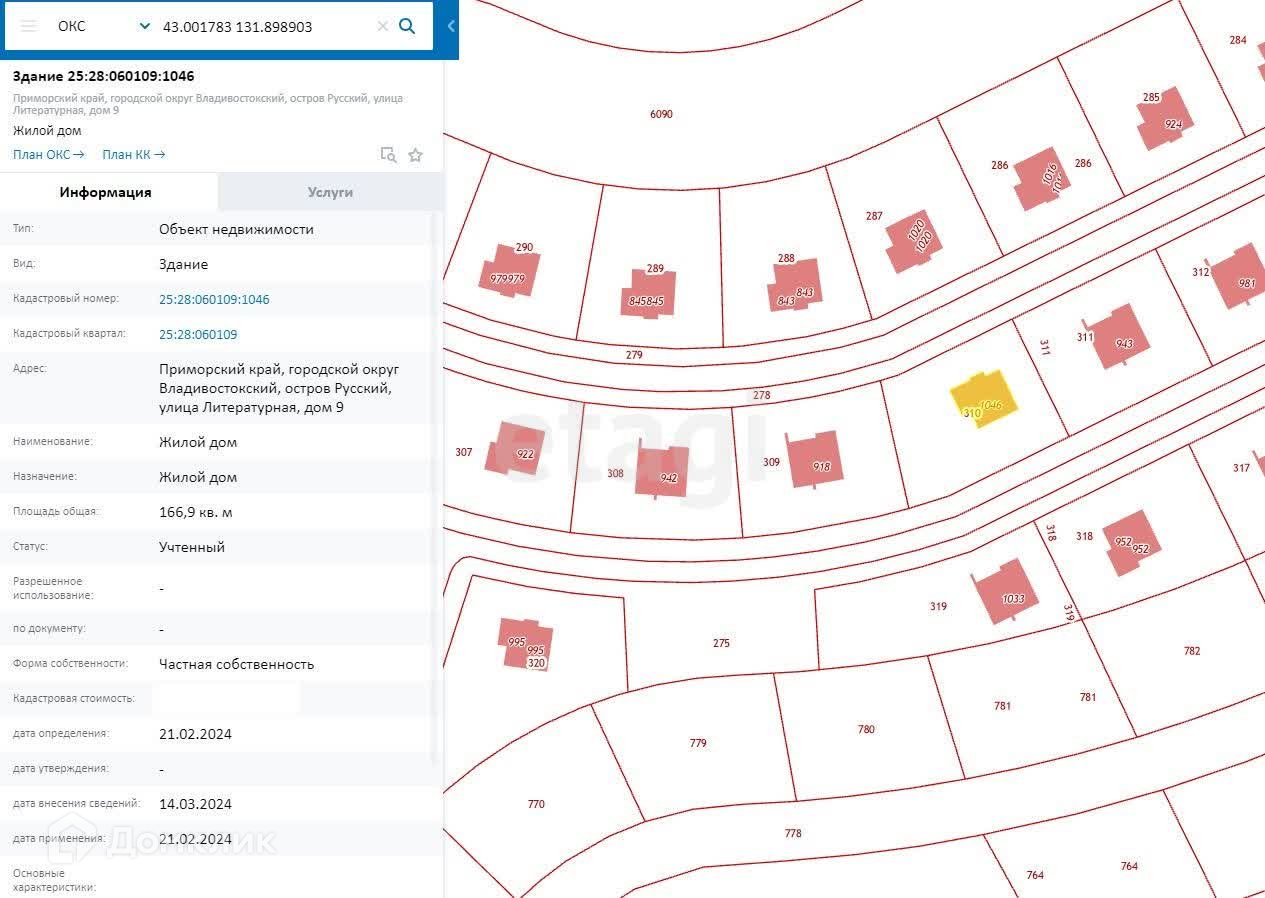Click the area value 166,9 кв. м

click(x=195, y=512)
